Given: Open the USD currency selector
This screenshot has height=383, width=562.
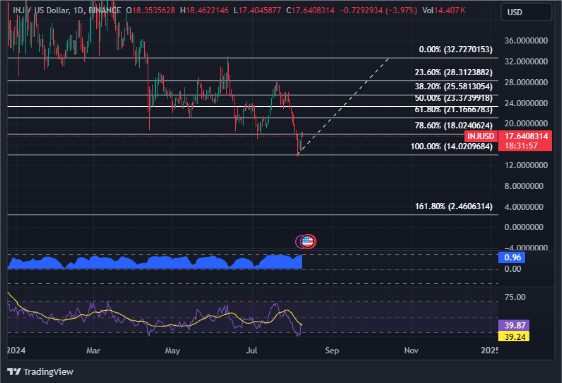Looking at the screenshot, I should tap(526, 12).
